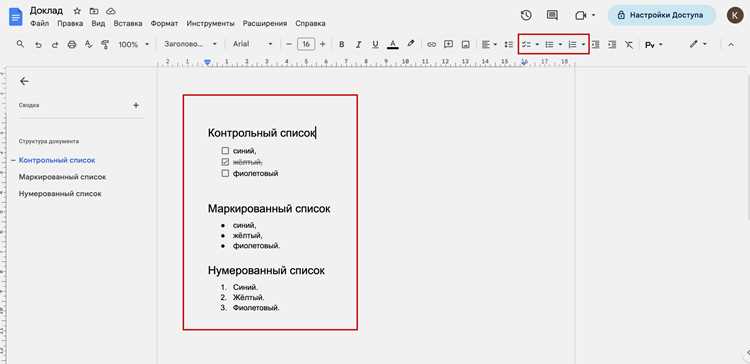This screenshot has height=364, width=750.
Task: Clear text formatting
Action: pyautogui.click(x=629, y=44)
